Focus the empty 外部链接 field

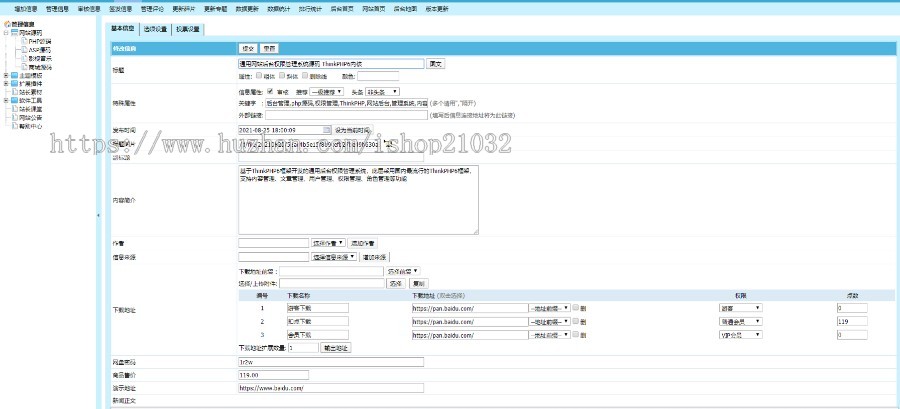click(x=347, y=115)
